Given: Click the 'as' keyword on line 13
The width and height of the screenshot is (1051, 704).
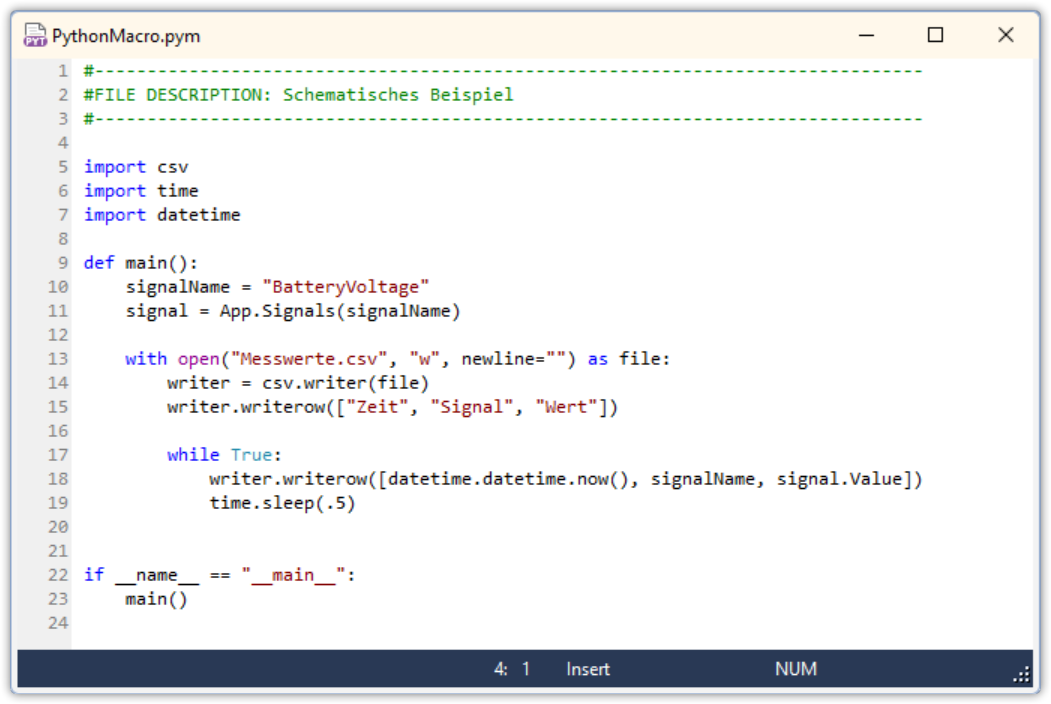Looking at the screenshot, I should (x=597, y=359).
